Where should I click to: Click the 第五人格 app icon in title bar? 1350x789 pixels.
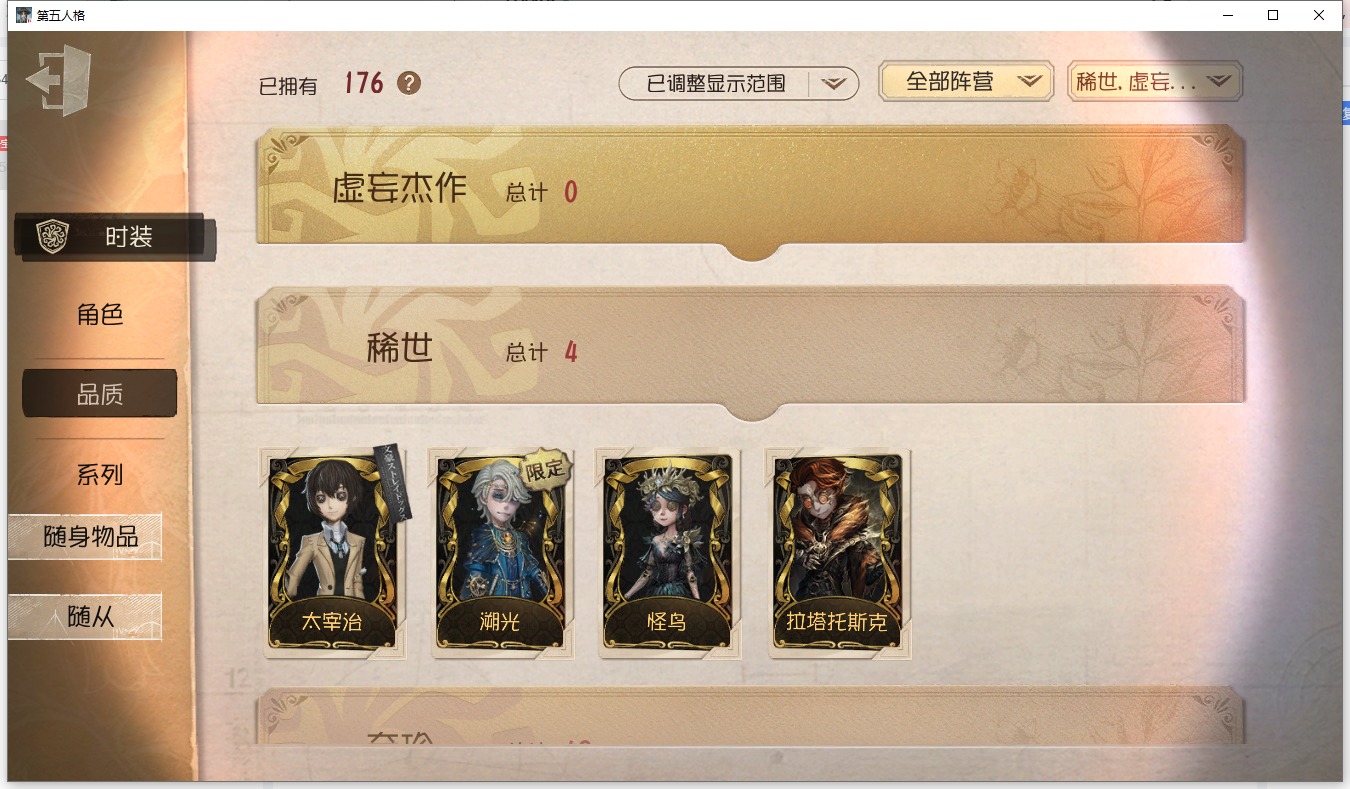tap(23, 15)
